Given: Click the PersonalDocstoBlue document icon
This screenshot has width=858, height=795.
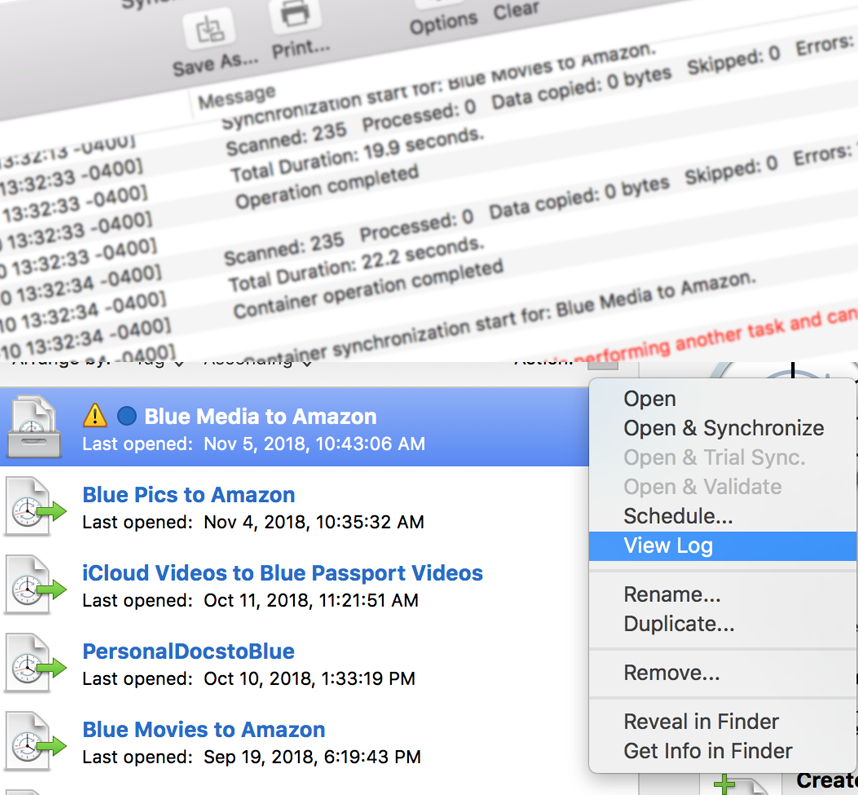Looking at the screenshot, I should [35, 663].
